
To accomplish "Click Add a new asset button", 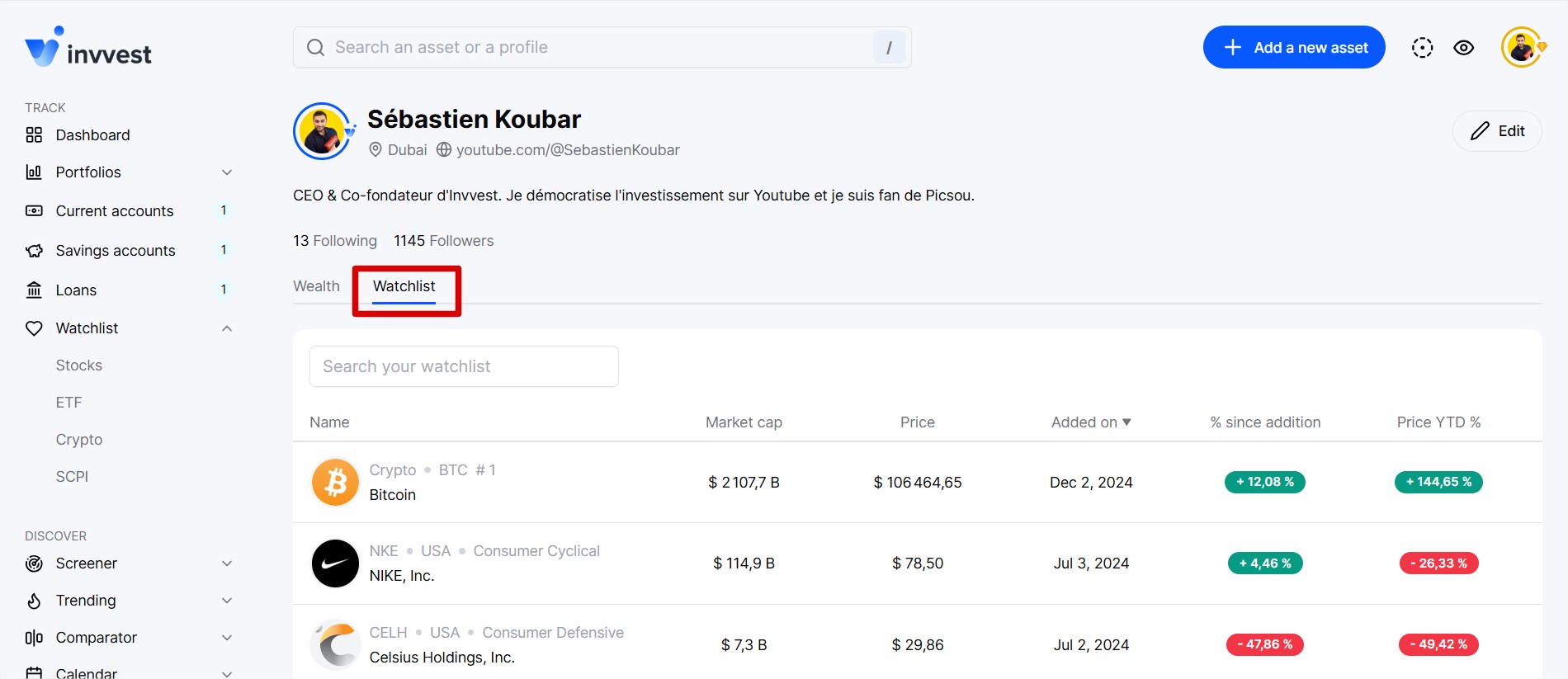I will point(1294,47).
